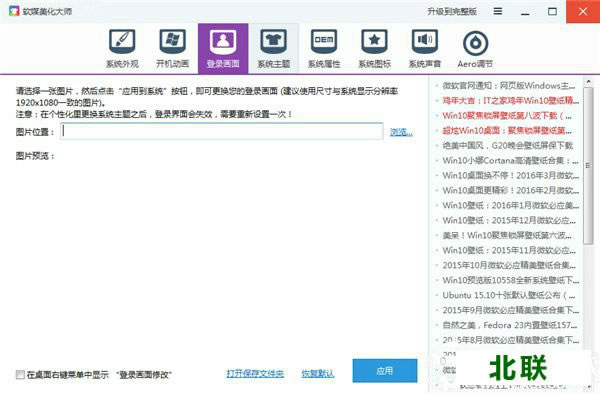This screenshot has width=600, height=394.
Task: Open news item 2015年9月微软必应精美壁纸合集
Action: click(x=510, y=310)
